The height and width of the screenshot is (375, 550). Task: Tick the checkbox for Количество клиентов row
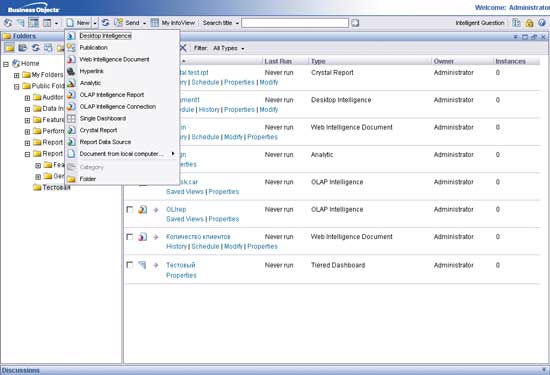pos(129,237)
